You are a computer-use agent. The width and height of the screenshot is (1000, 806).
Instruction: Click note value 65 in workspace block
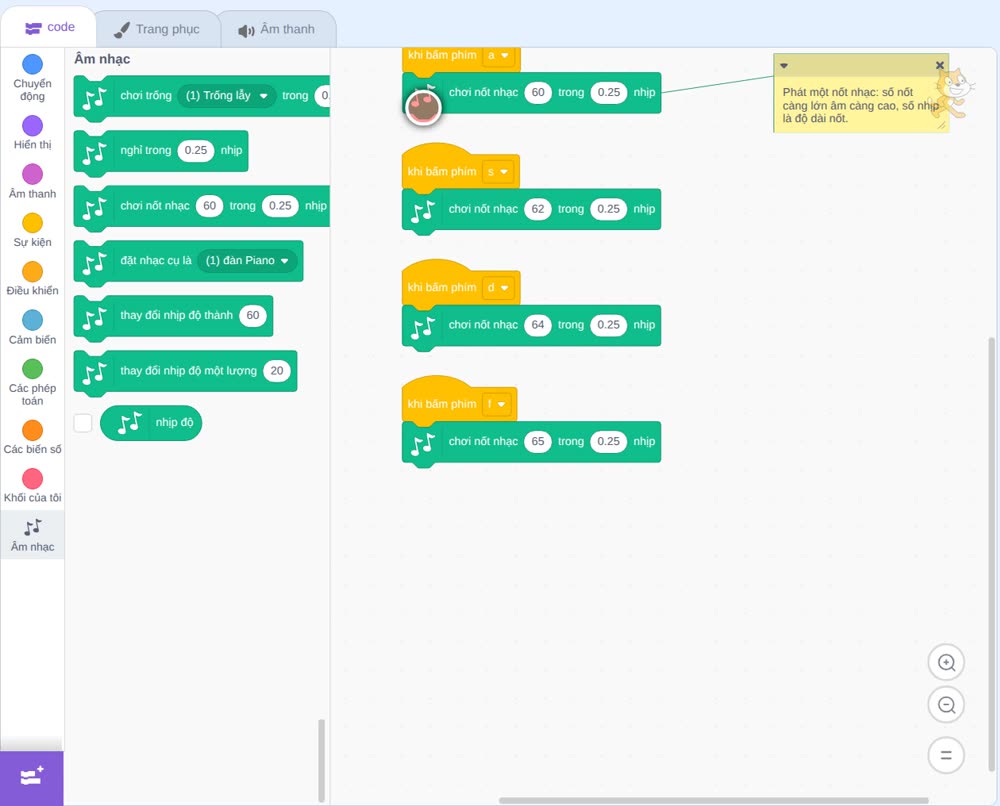(x=538, y=441)
